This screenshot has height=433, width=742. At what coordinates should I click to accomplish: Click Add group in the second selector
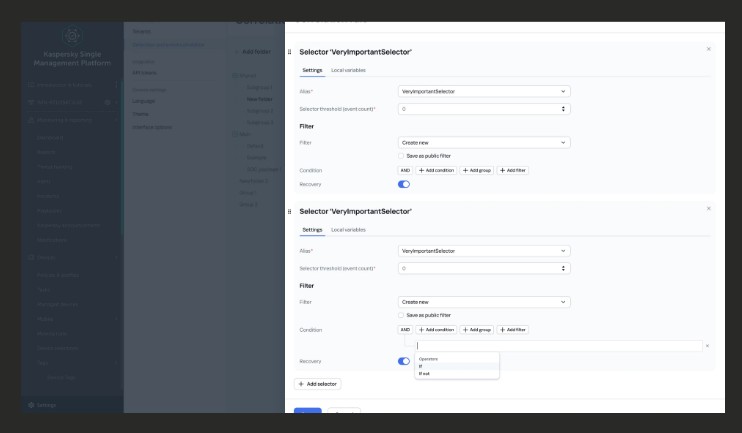(x=476, y=329)
